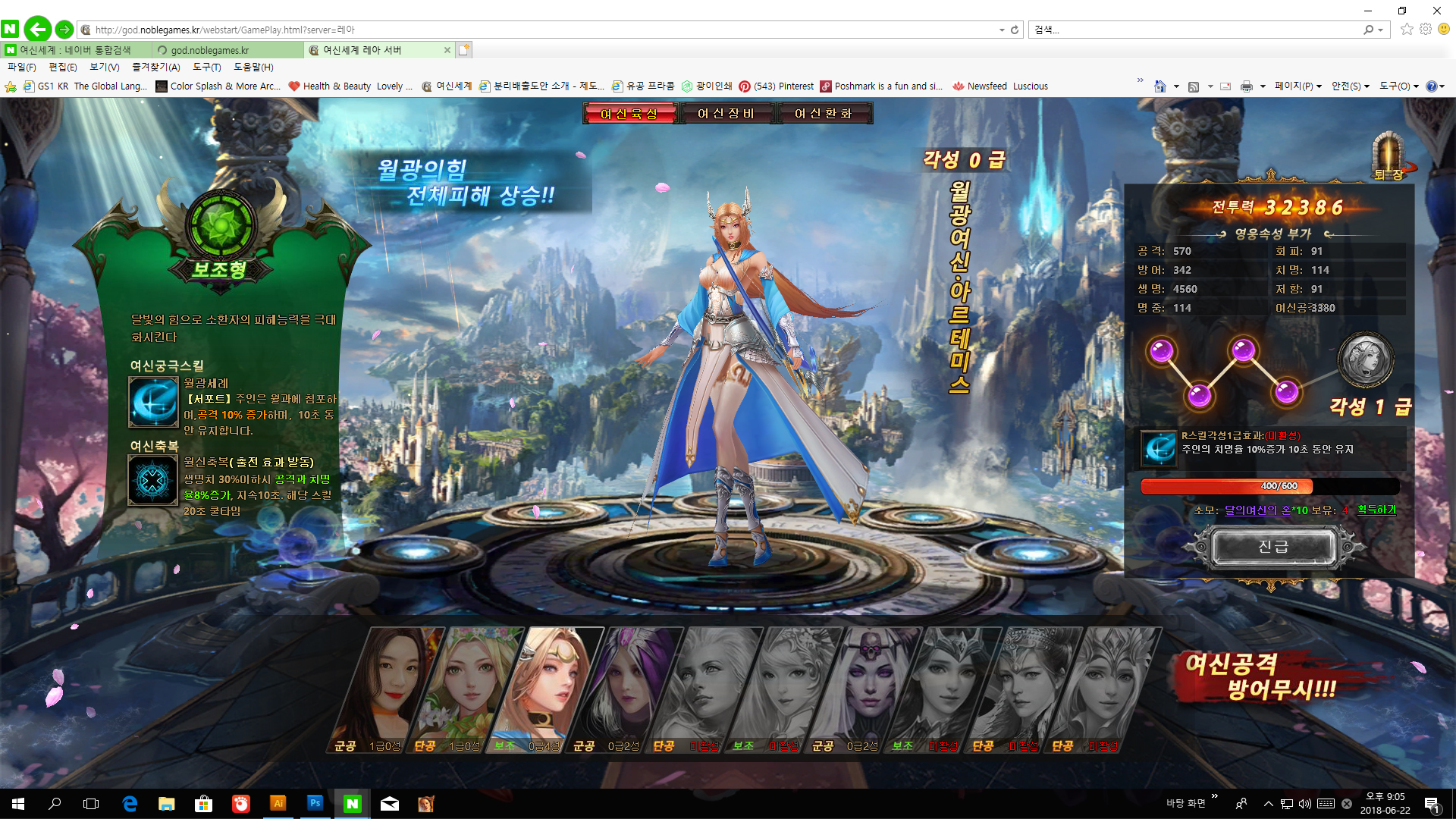Open the 도구(O) command bar dropdown
1456x819 pixels.
[1398, 86]
